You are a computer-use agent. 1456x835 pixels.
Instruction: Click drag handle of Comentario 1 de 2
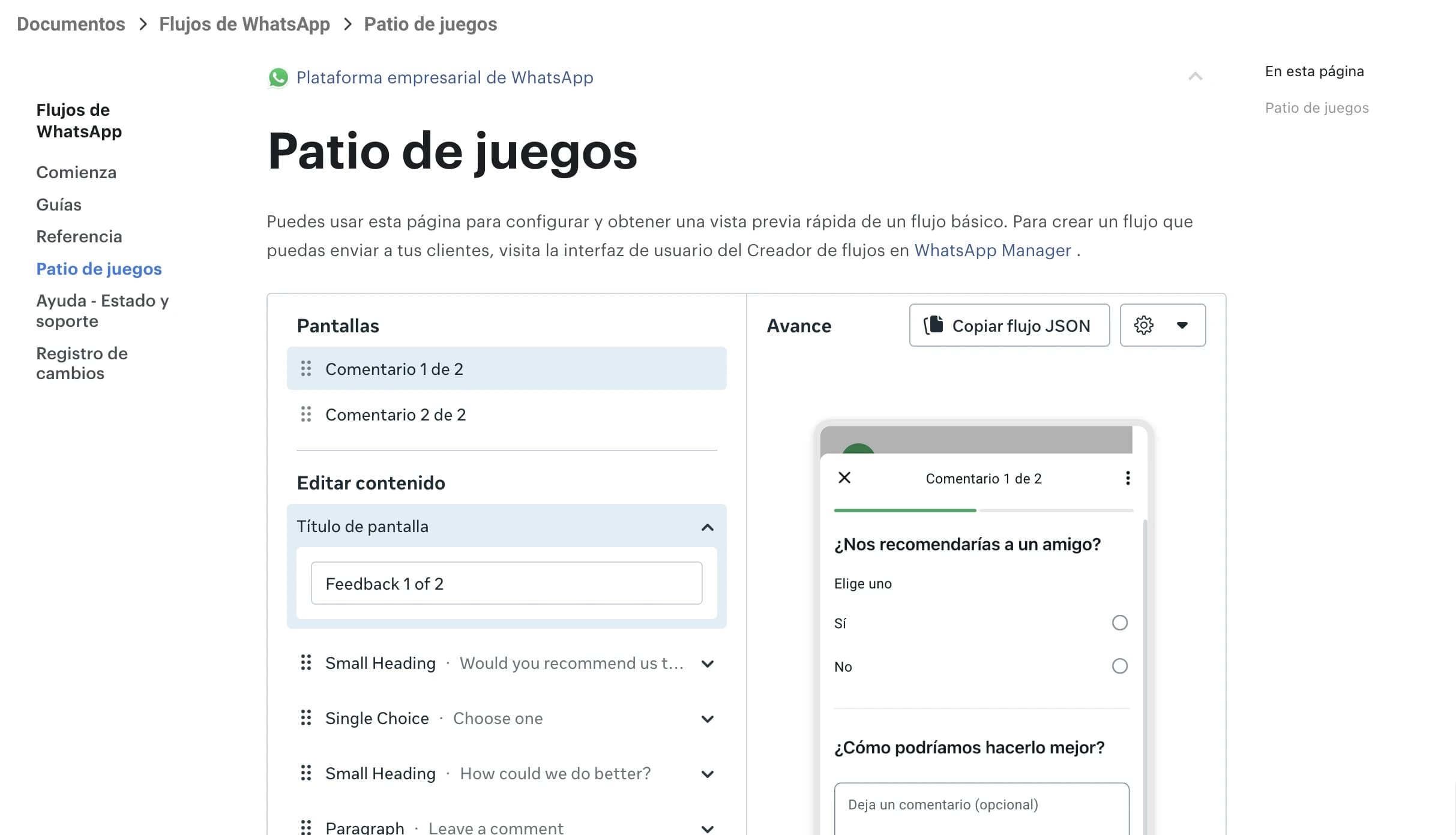[x=306, y=368]
